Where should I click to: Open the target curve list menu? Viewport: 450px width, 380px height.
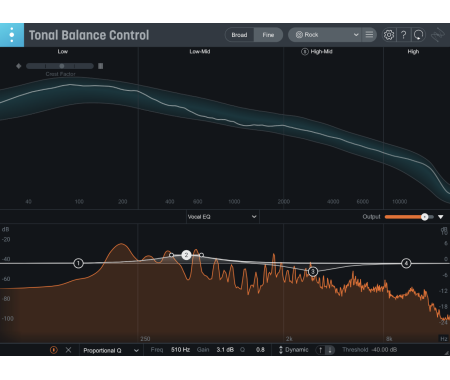[369, 35]
